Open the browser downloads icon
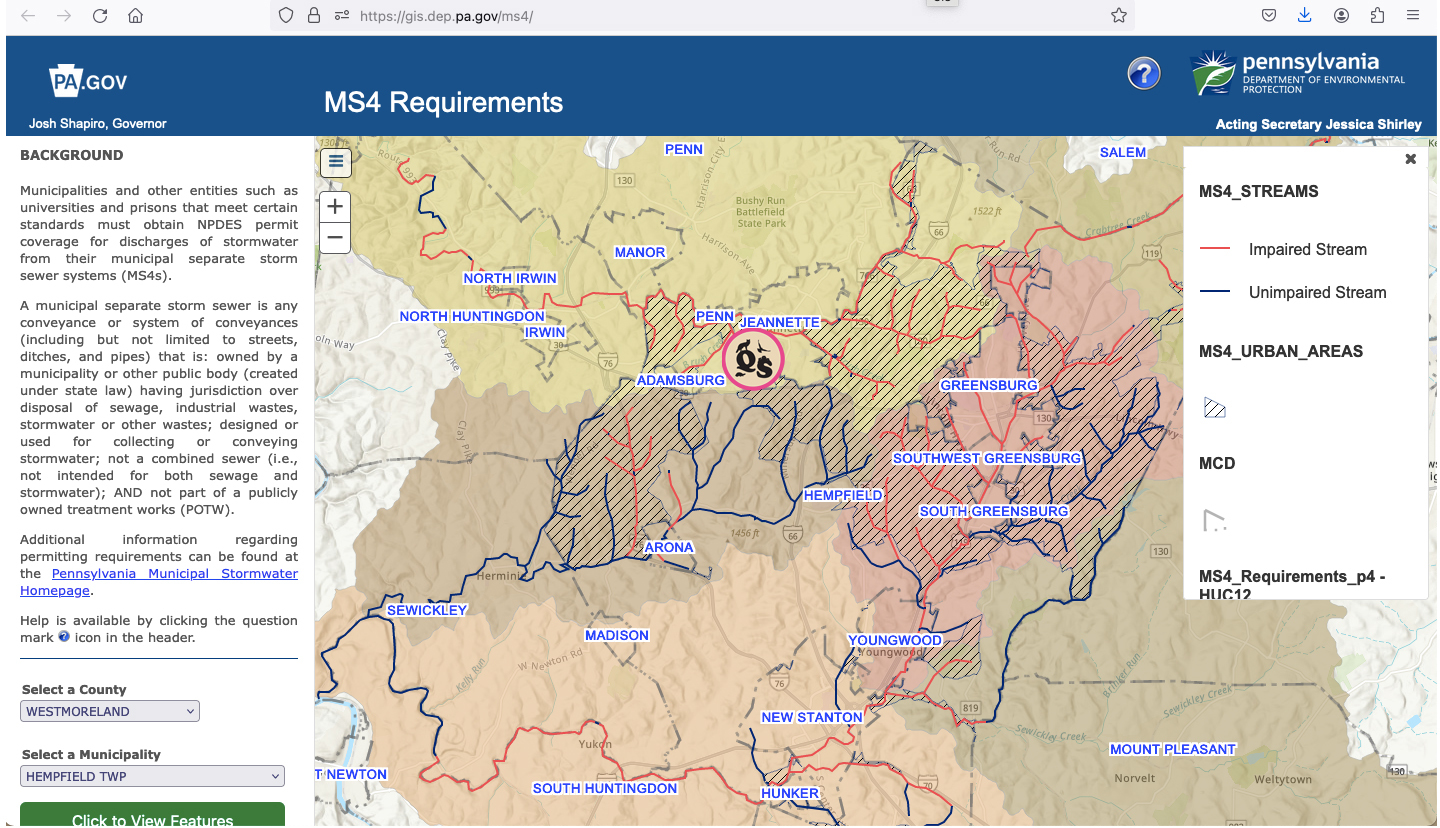Image resolution: width=1440 pixels, height=828 pixels. (x=1304, y=16)
